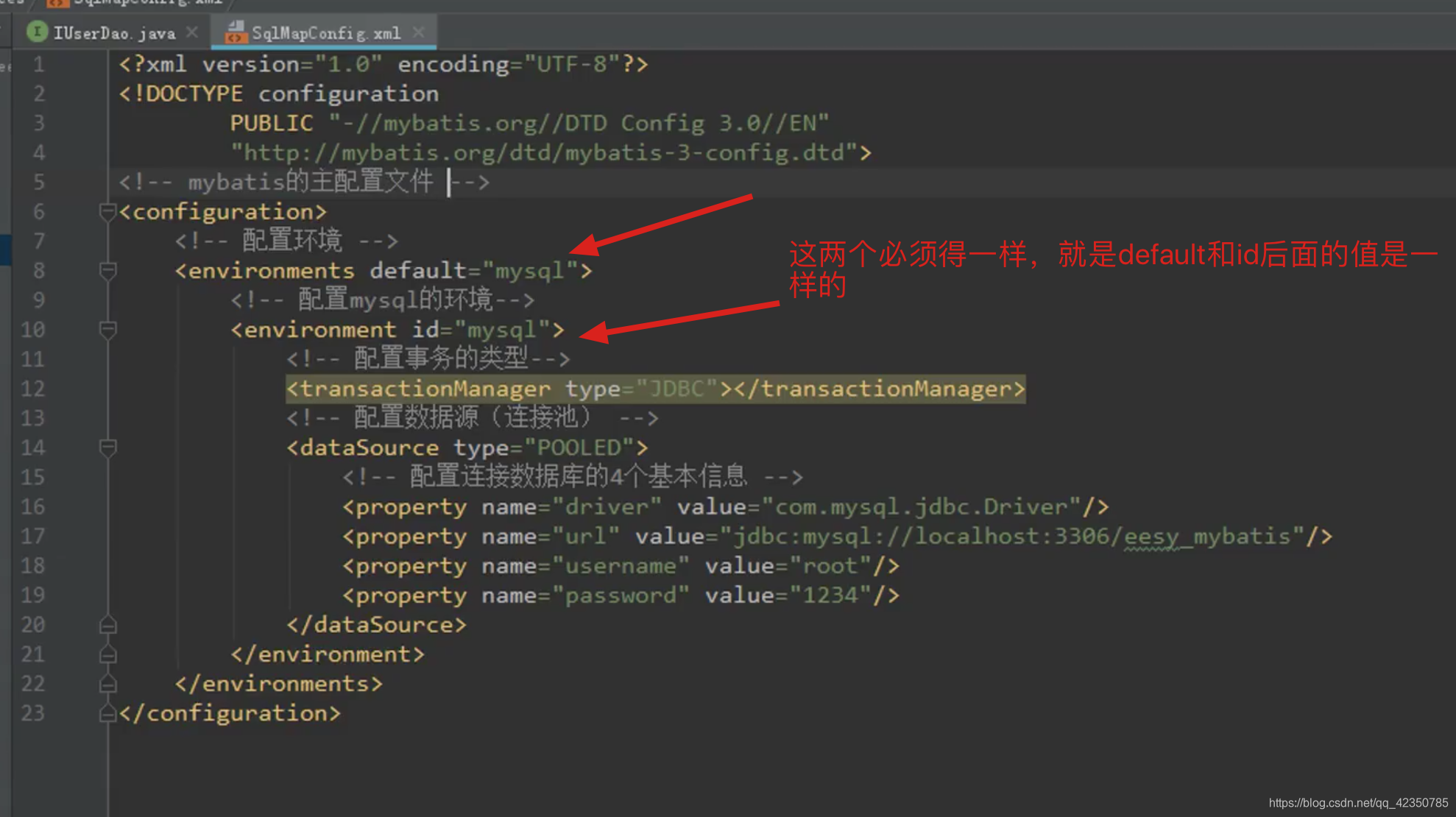Viewport: 1456px width, 817px height.
Task: Click the closing </environments> tag
Action: click(x=279, y=684)
